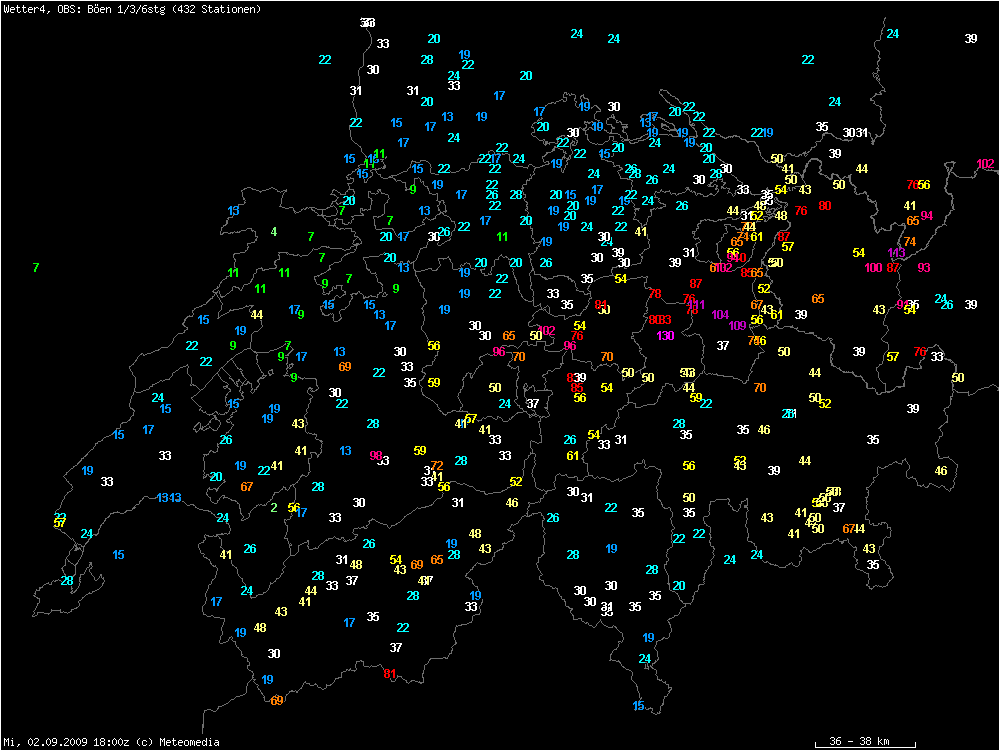Click the magenta 130 gust value
Viewport: 1000px width, 750px height.
tap(666, 335)
